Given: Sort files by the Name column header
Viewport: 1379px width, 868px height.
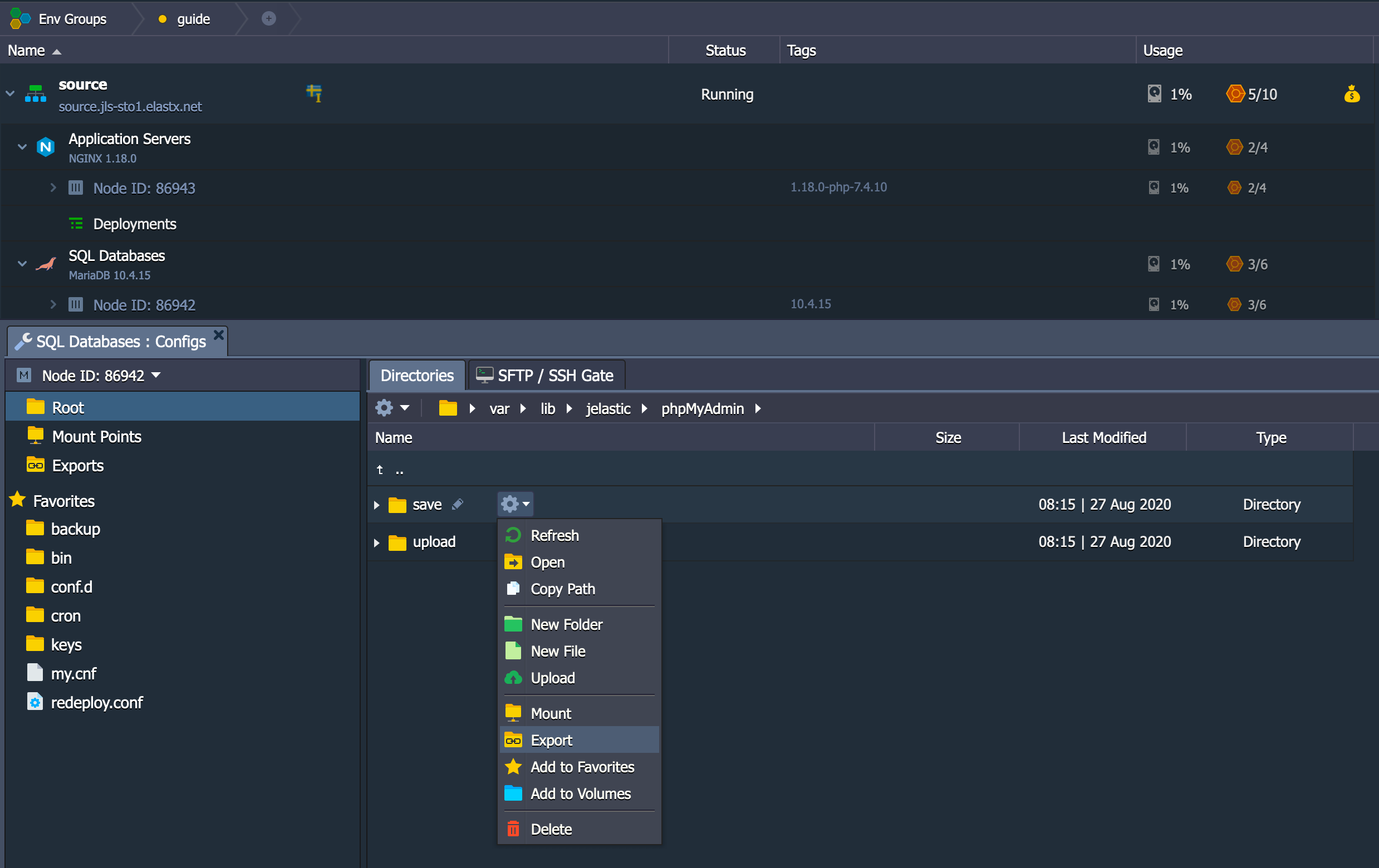Looking at the screenshot, I should point(394,437).
